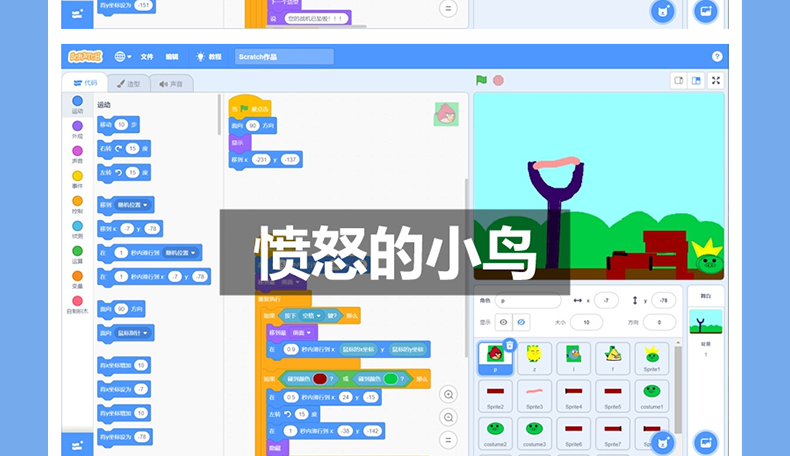Hide sprite using the crossed-eye button

pos(521,322)
